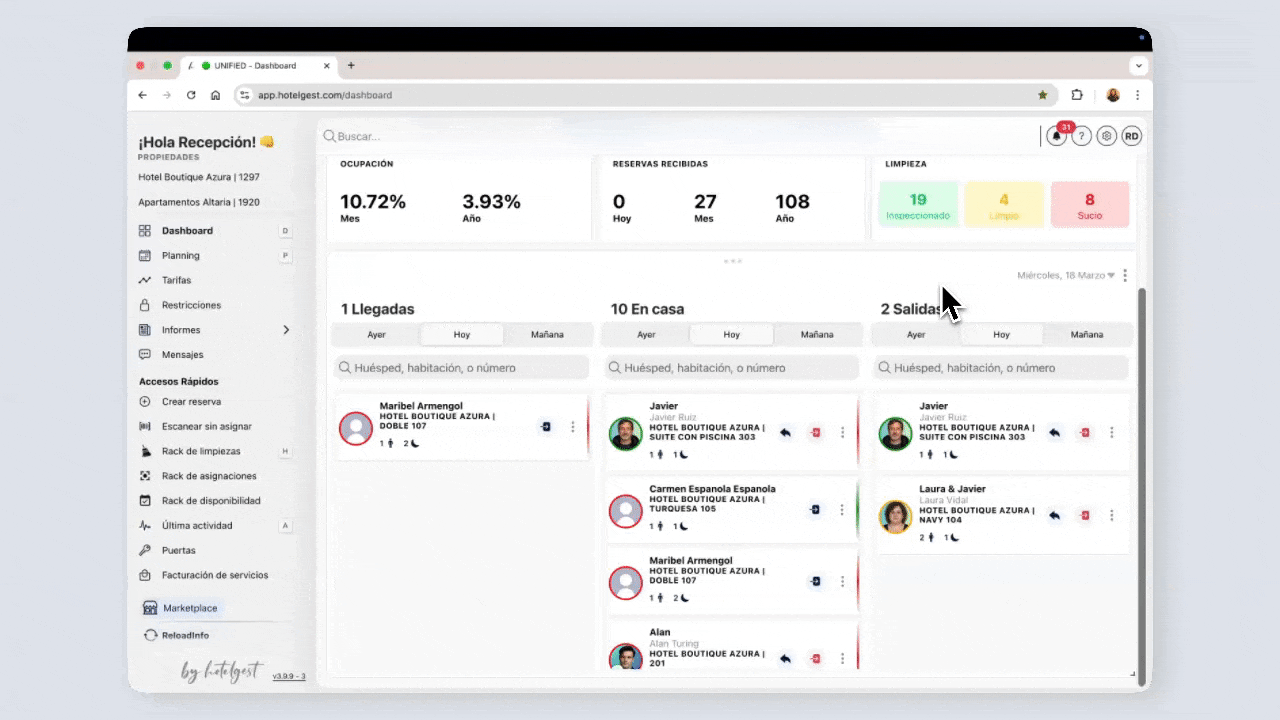Click the ReloadInfo refresh icon

point(150,635)
